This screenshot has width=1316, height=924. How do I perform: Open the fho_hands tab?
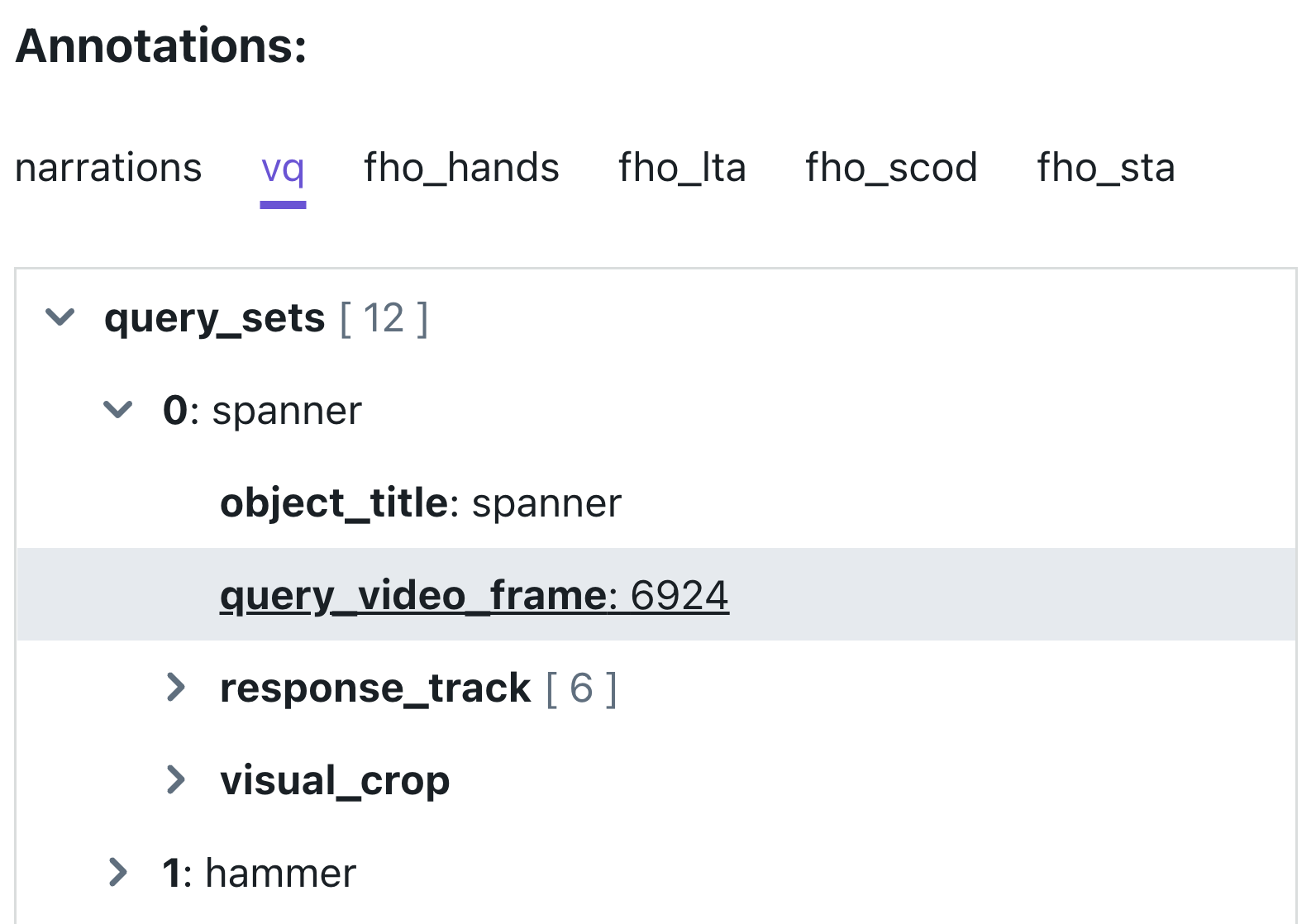[x=461, y=168]
